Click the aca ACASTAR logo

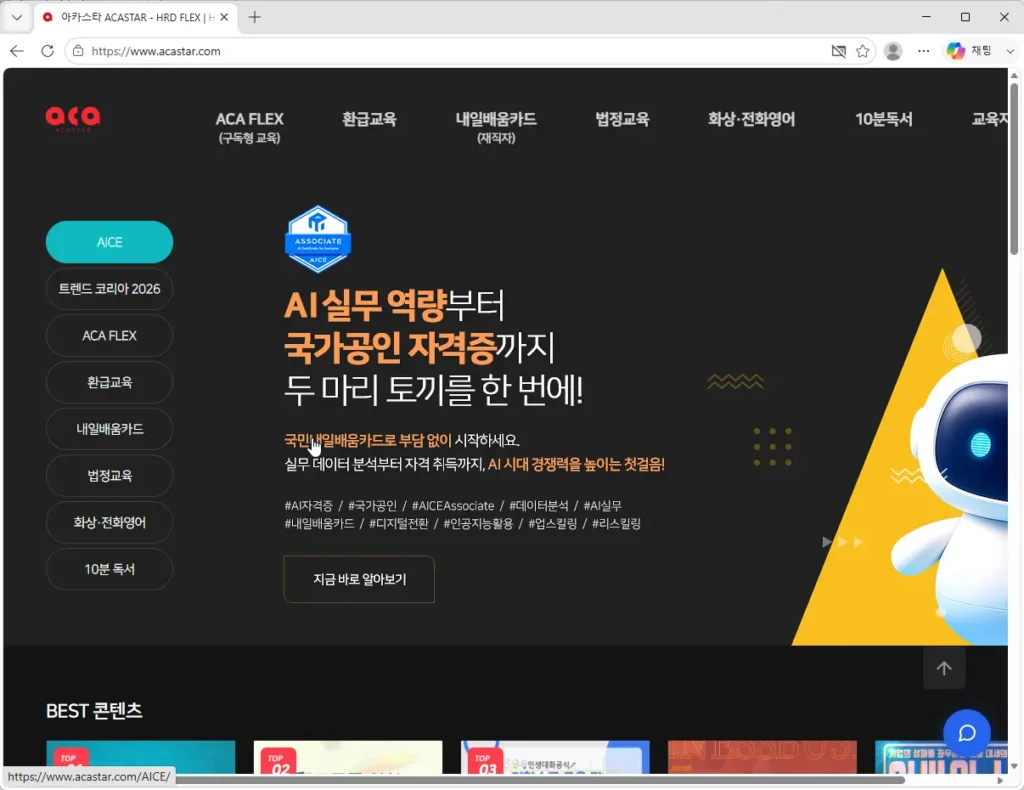tap(73, 119)
